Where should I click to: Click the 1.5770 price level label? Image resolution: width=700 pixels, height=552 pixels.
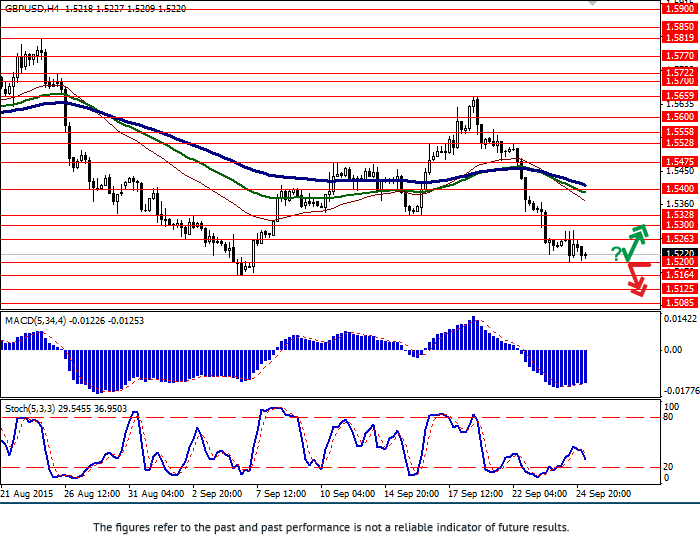[x=680, y=56]
